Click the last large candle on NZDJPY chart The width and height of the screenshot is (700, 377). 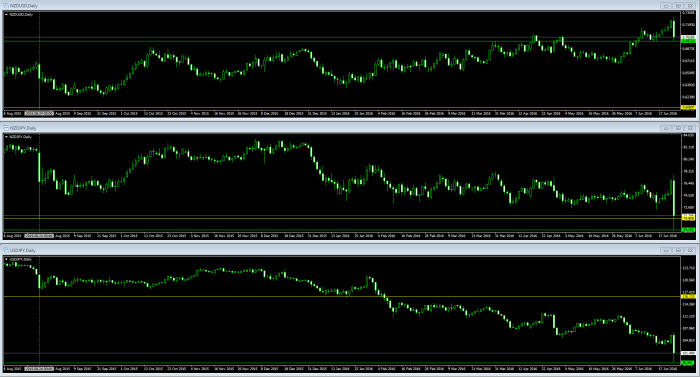[674, 198]
